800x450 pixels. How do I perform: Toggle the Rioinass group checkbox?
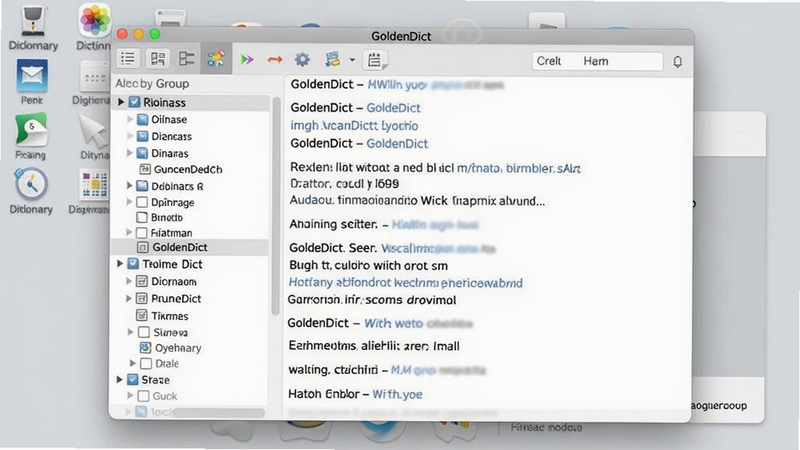134,103
